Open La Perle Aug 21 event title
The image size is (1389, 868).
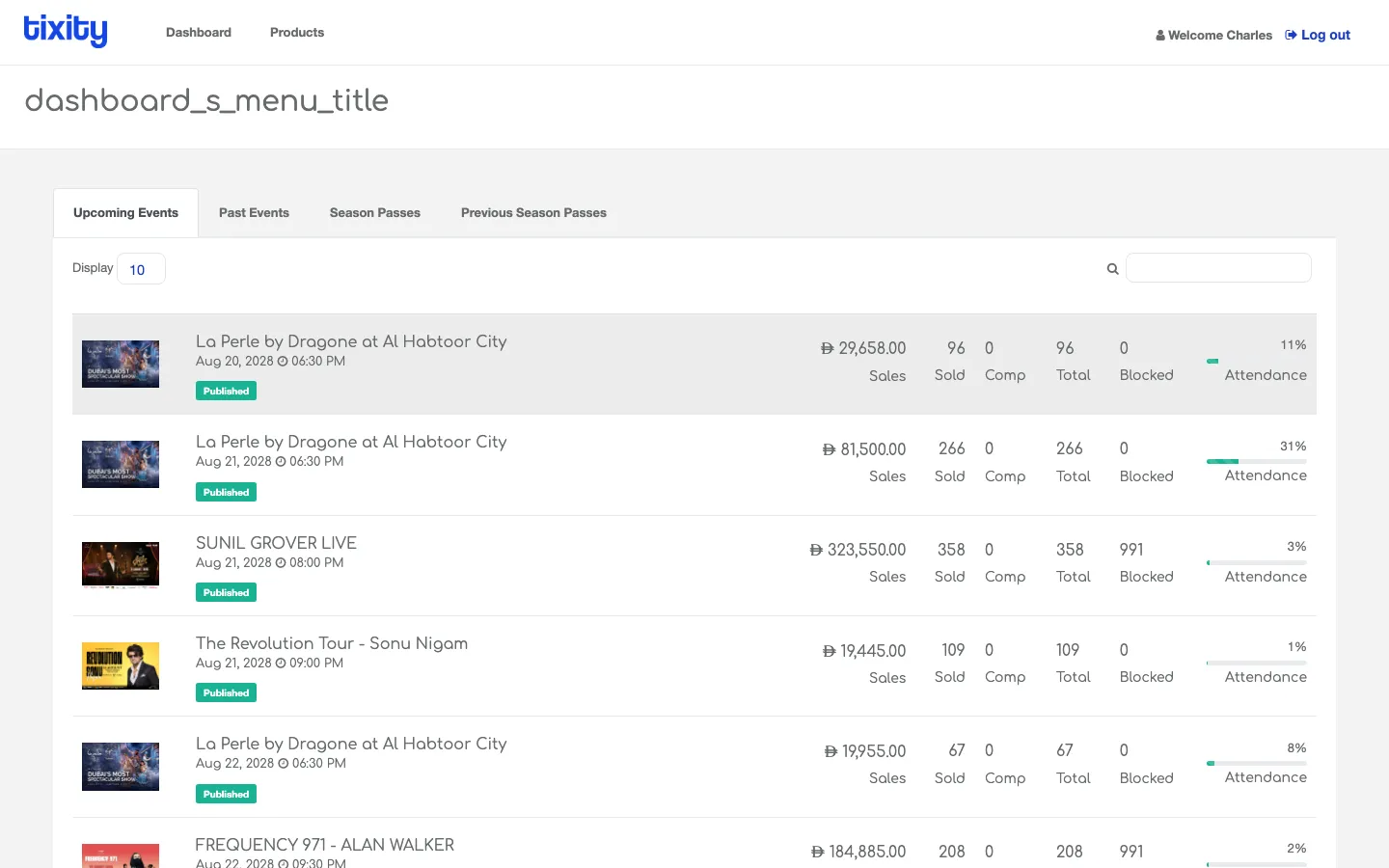pyautogui.click(x=351, y=442)
